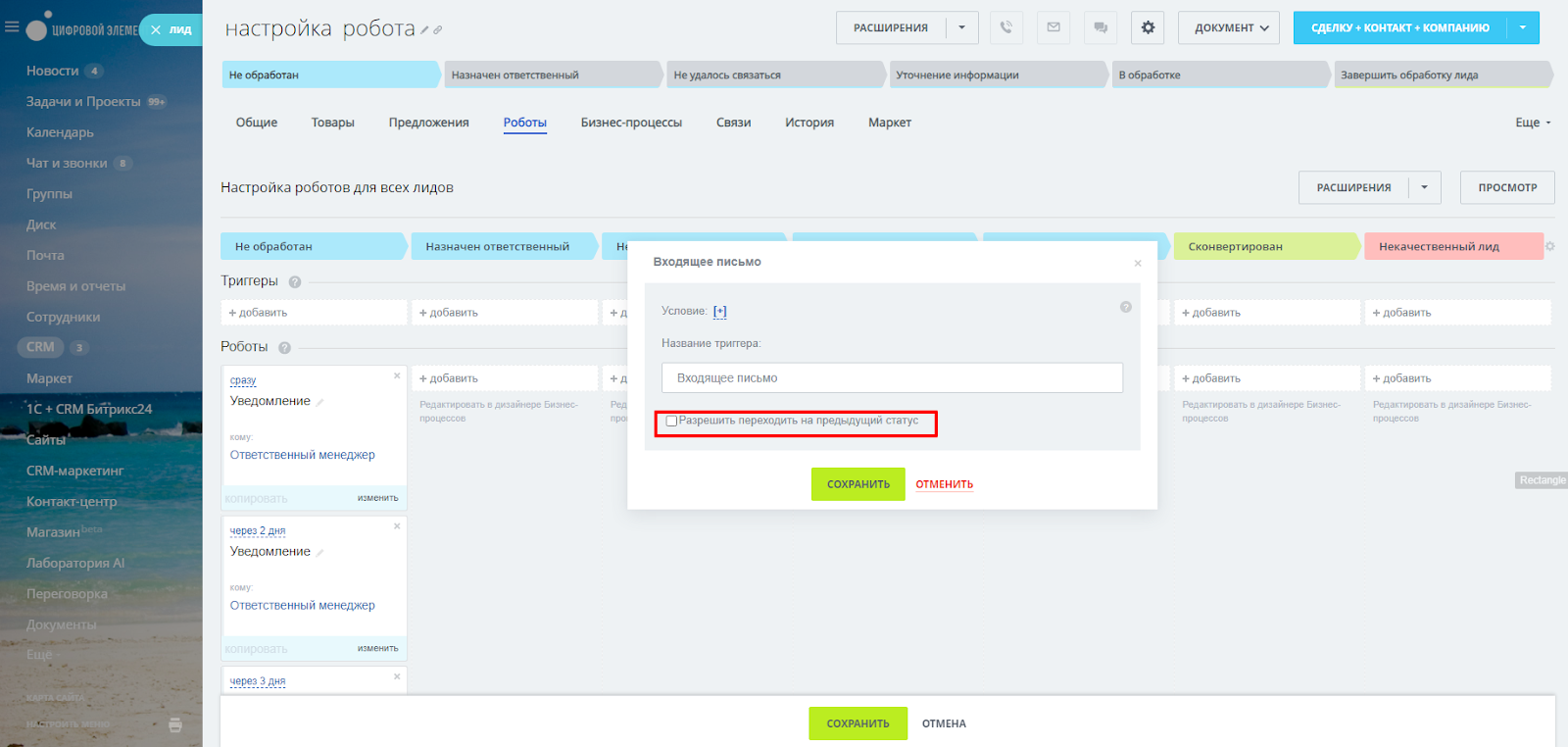Click the help icon next to Роботы
The width and height of the screenshot is (1568, 747).
click(284, 348)
